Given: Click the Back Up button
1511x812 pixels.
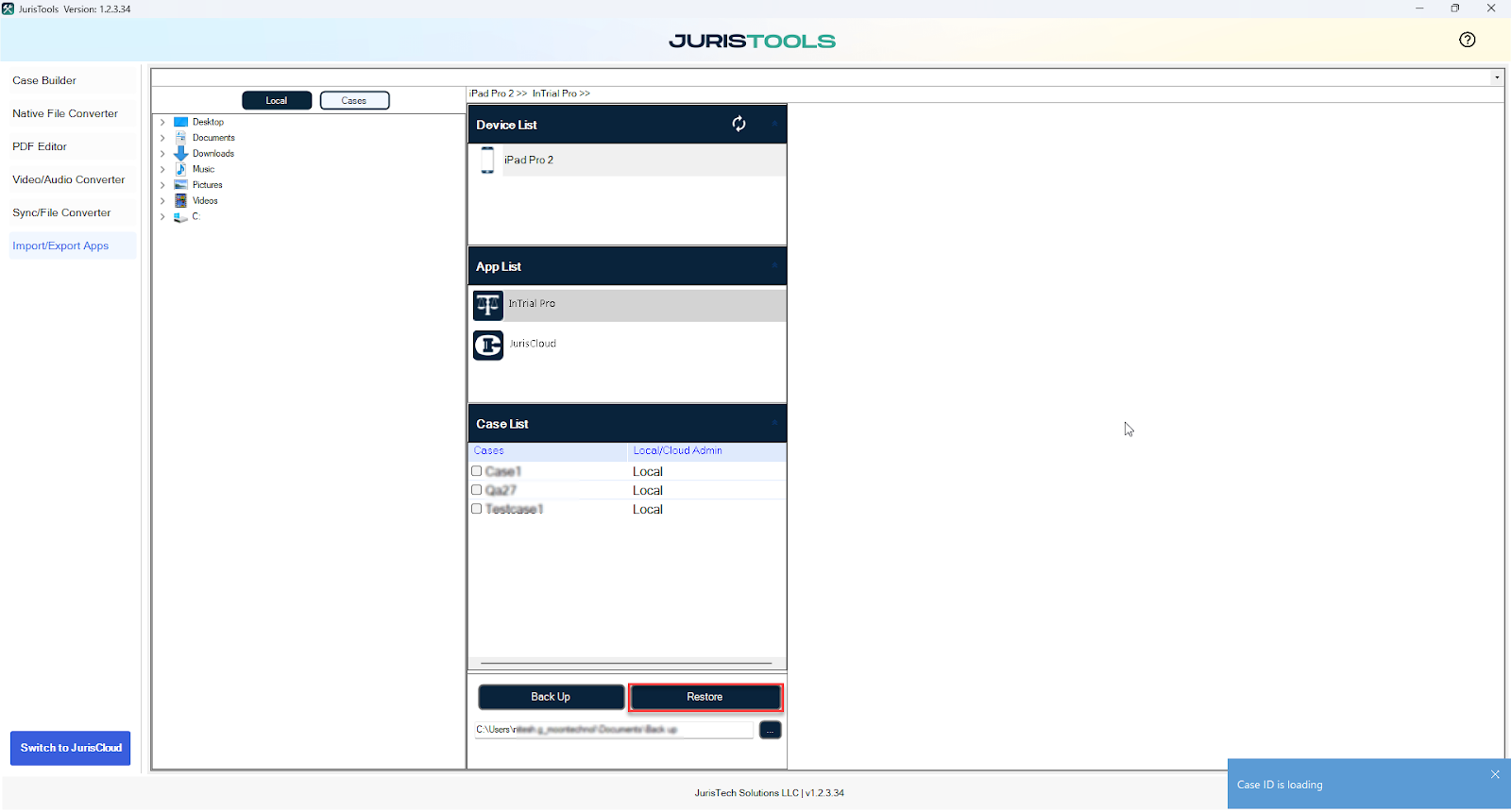Looking at the screenshot, I should (551, 697).
